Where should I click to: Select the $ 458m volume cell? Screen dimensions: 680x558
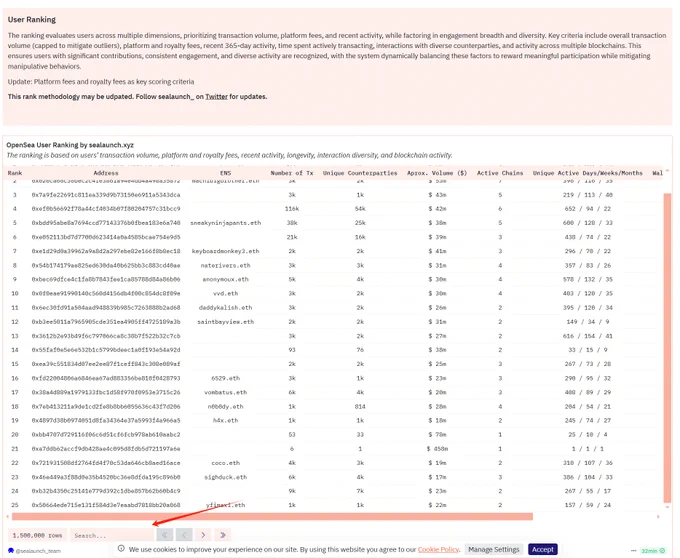click(x=437, y=449)
